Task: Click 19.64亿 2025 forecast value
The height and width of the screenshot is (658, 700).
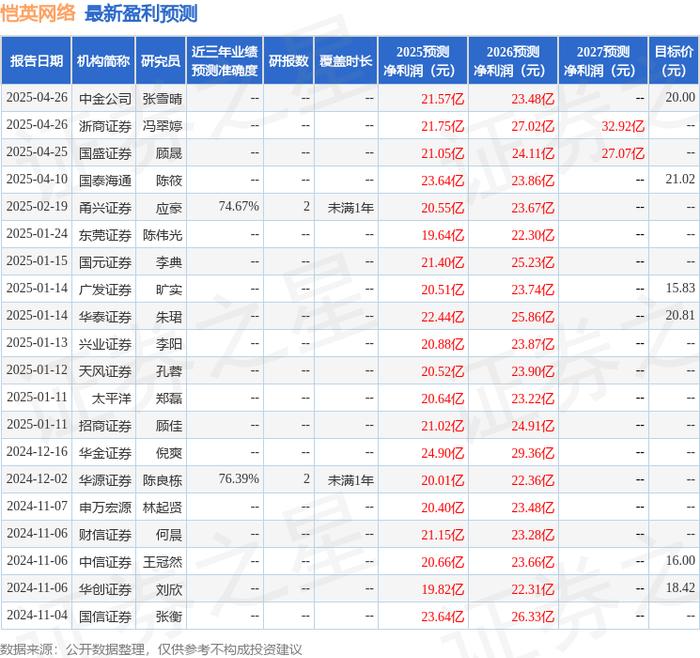Action: pyautogui.click(x=443, y=235)
